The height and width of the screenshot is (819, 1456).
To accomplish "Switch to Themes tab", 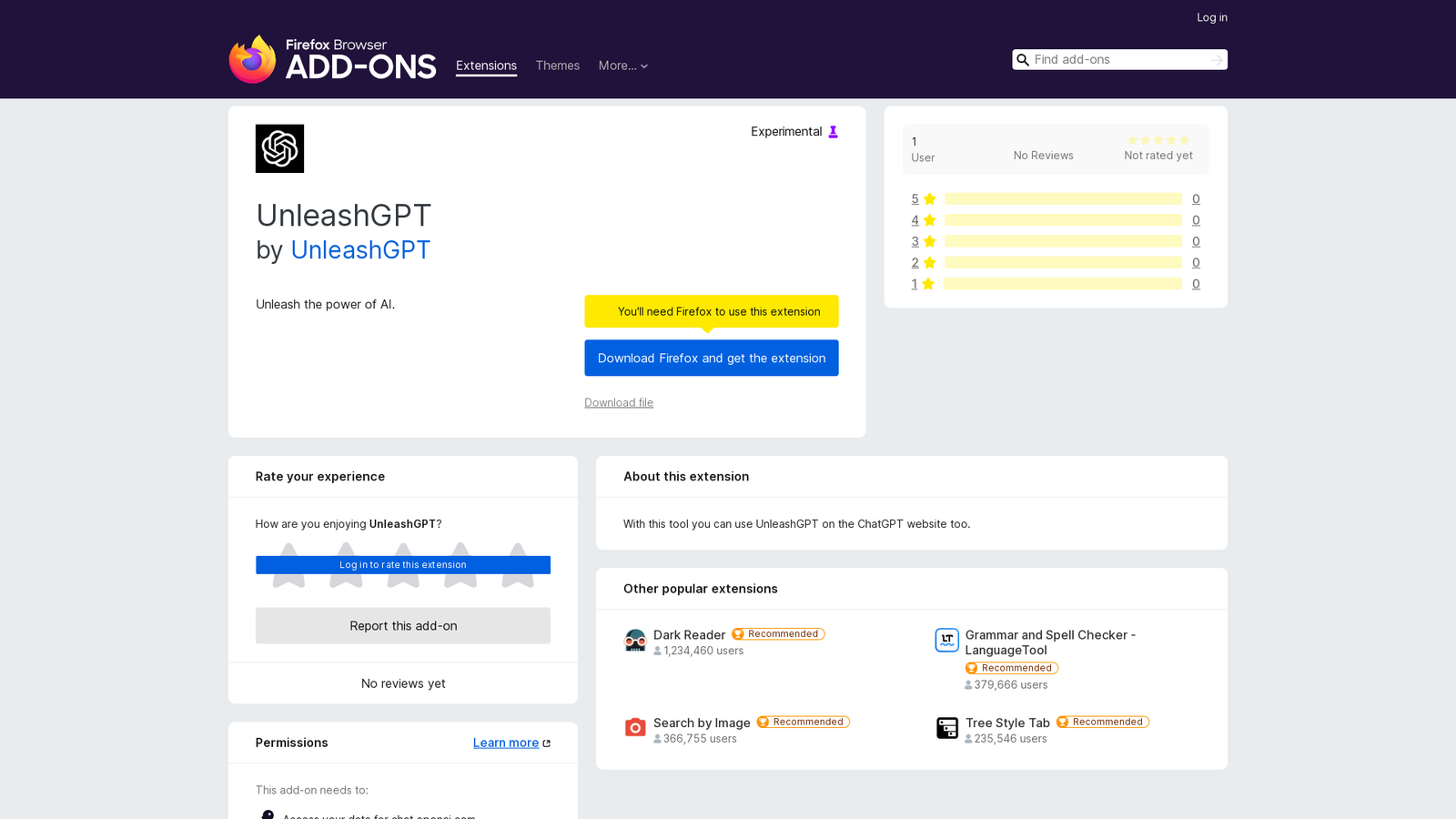I will pyautogui.click(x=558, y=66).
